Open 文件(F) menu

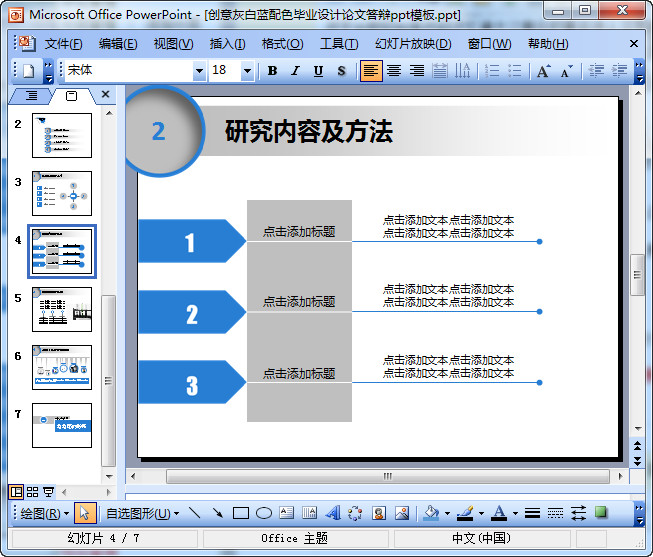(x=63, y=44)
